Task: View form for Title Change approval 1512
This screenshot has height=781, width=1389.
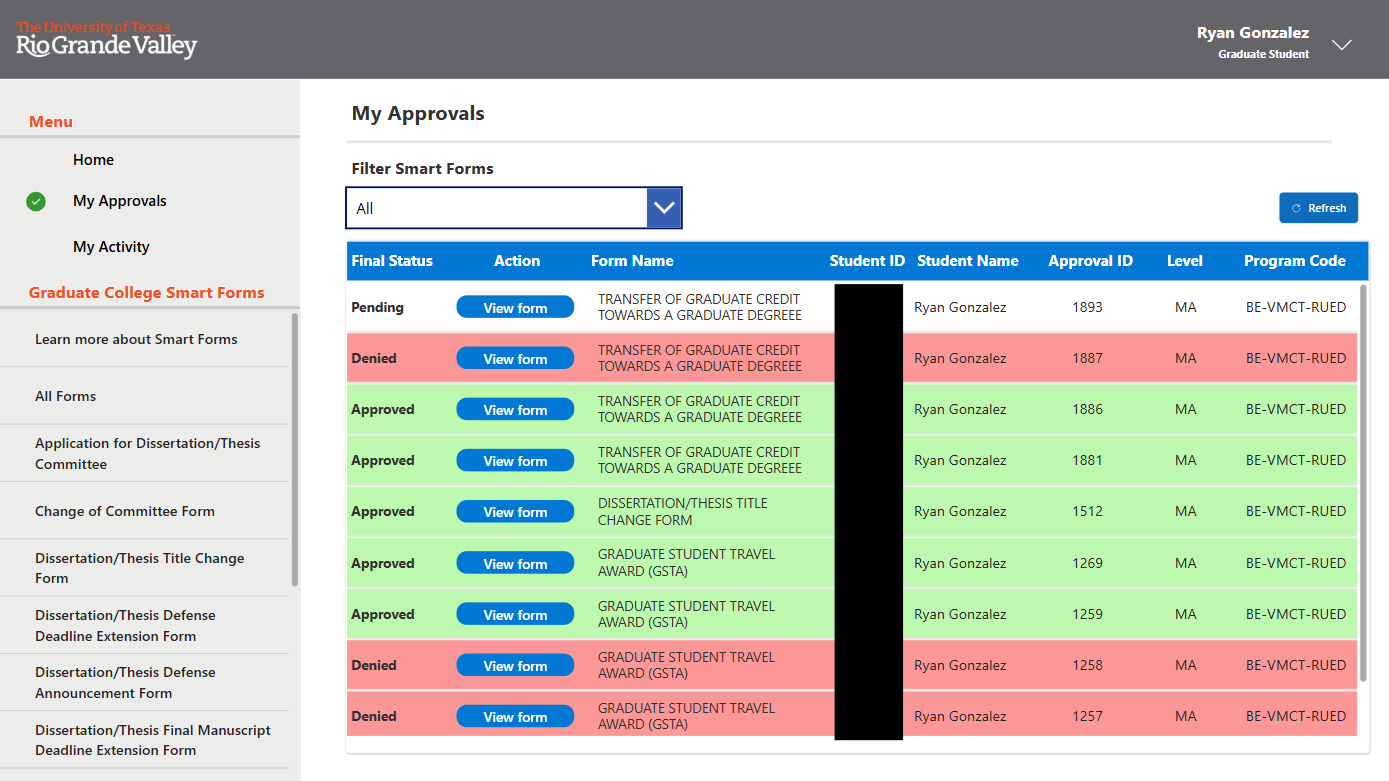Action: coord(515,512)
